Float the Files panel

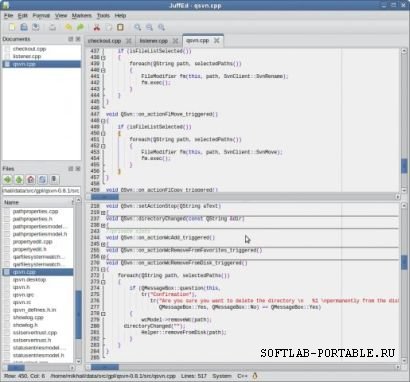click(71, 169)
